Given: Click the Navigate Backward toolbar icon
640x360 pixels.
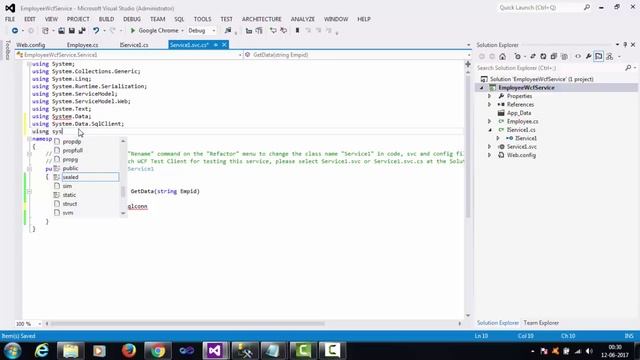Looking at the screenshot, I should (x=15, y=31).
